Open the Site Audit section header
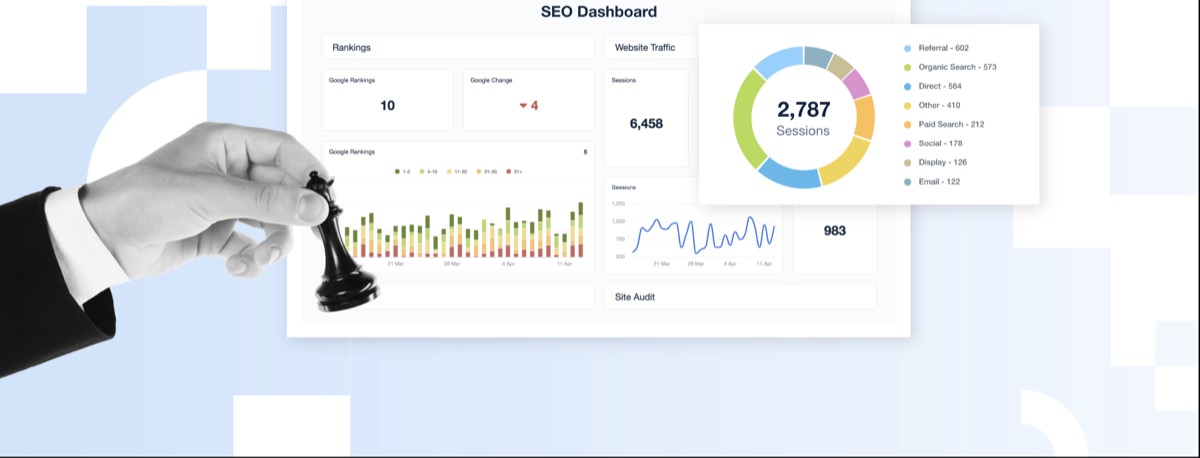Screen dimensions: 1200x458 coord(740,297)
